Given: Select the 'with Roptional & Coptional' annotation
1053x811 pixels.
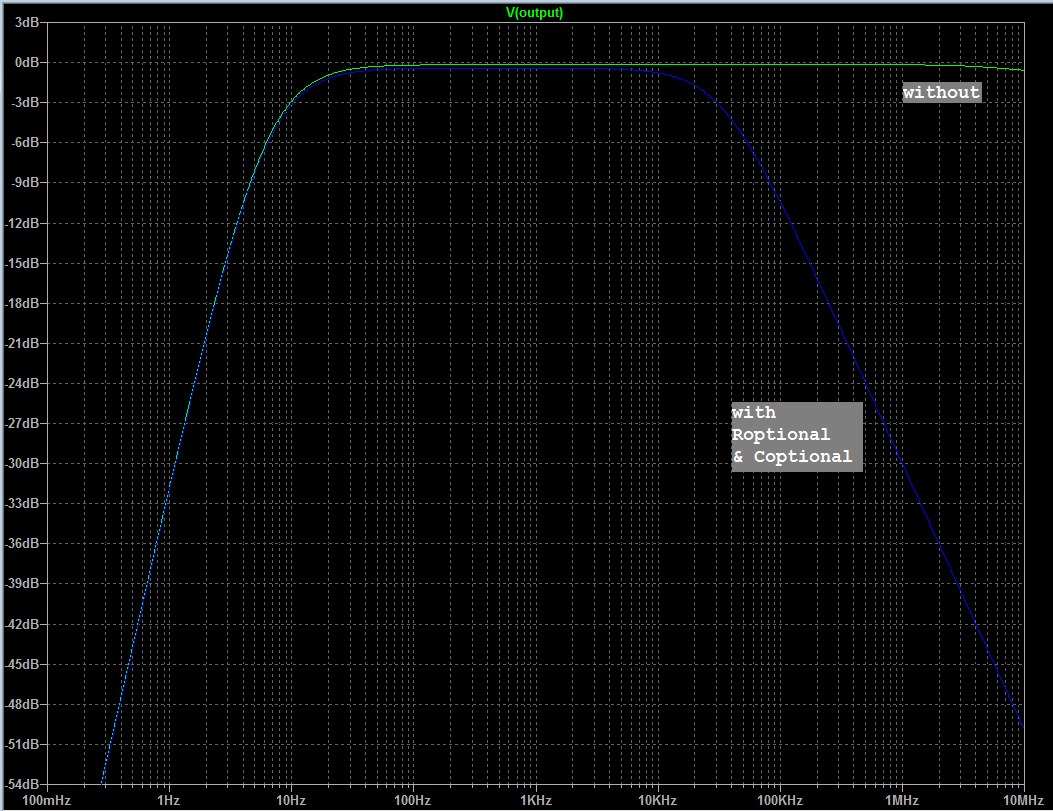Looking at the screenshot, I should pos(796,436).
